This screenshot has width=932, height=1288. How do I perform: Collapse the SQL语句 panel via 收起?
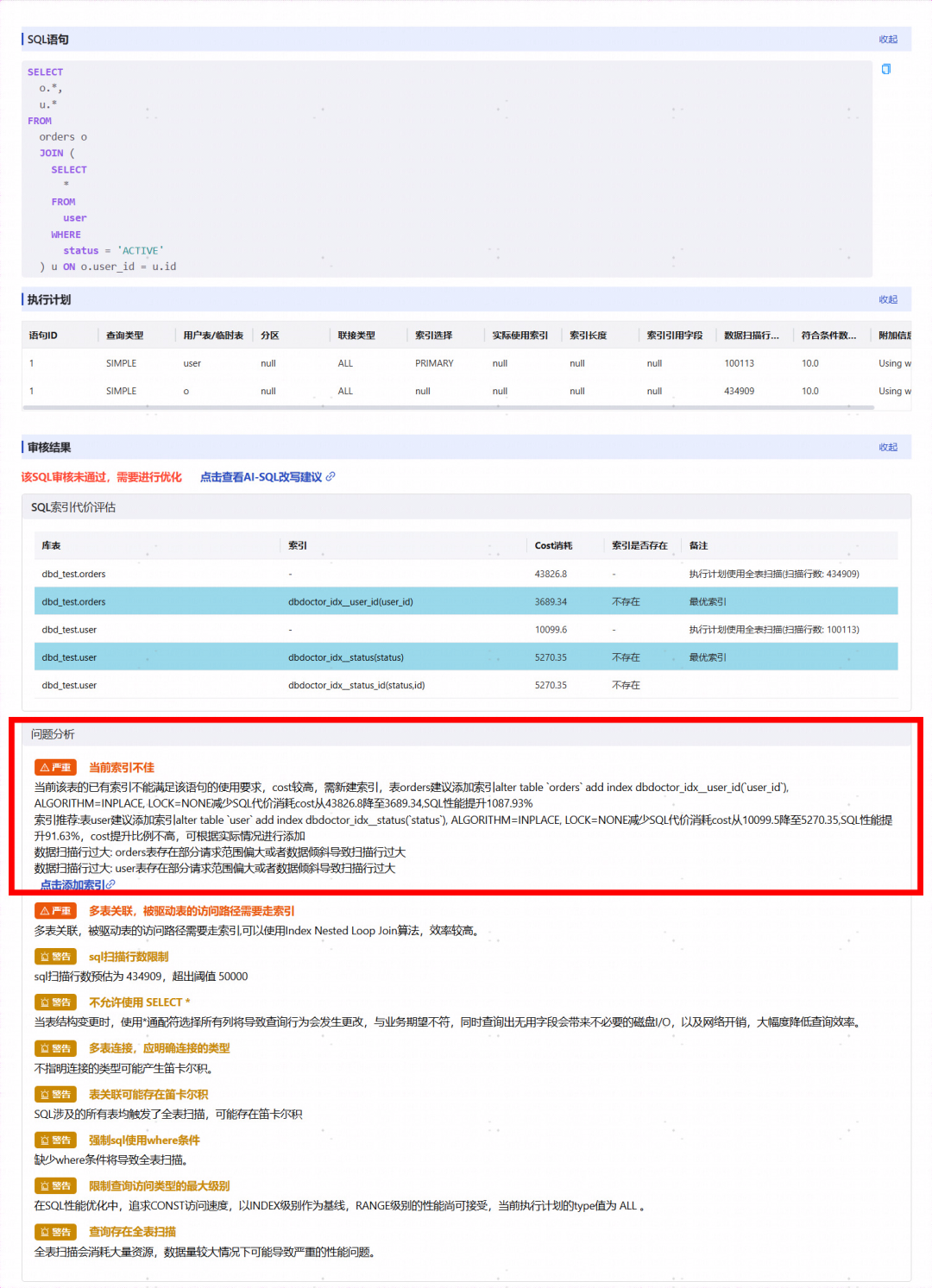[x=890, y=39]
